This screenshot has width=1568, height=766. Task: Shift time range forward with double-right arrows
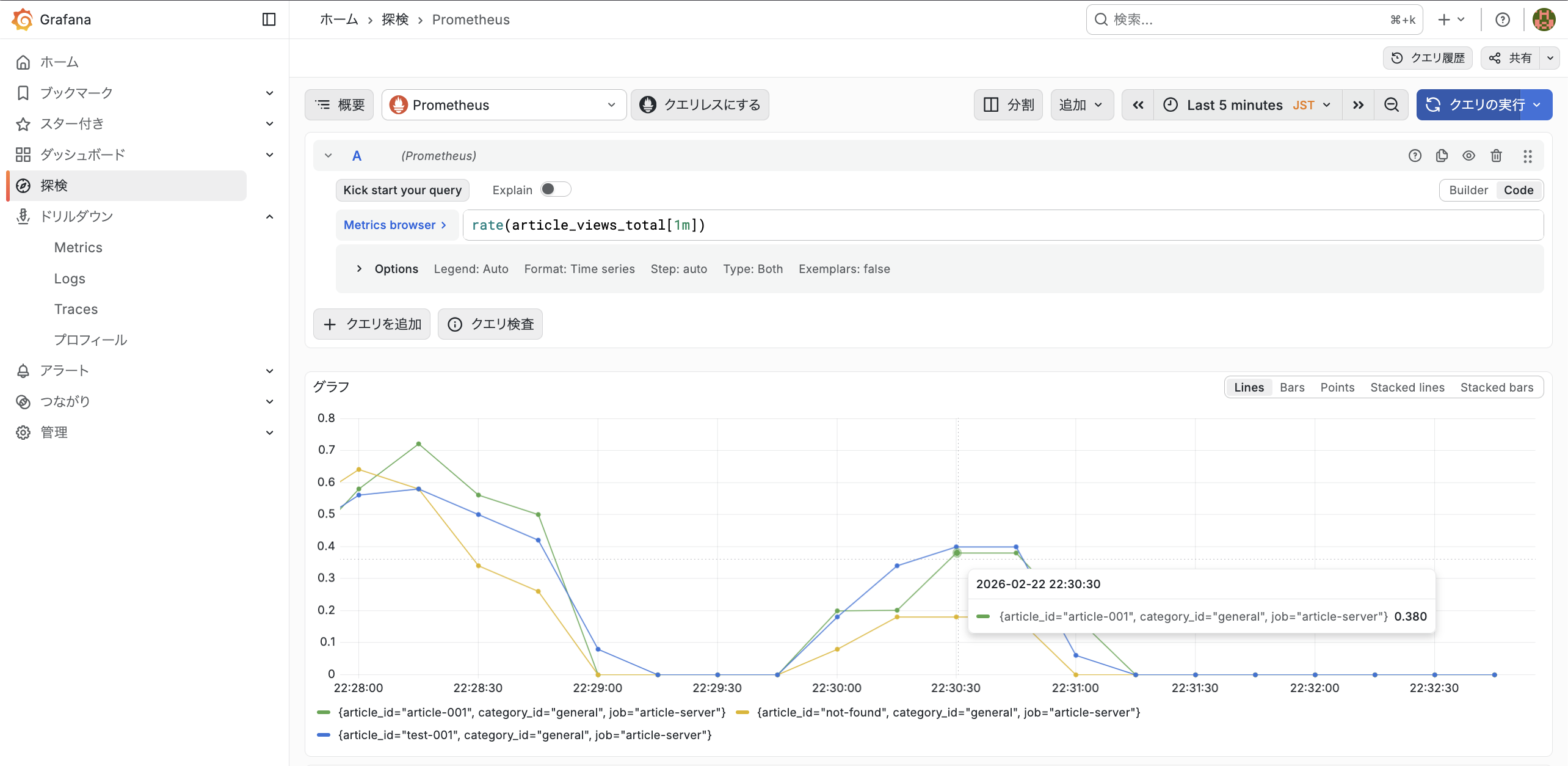click(1358, 105)
